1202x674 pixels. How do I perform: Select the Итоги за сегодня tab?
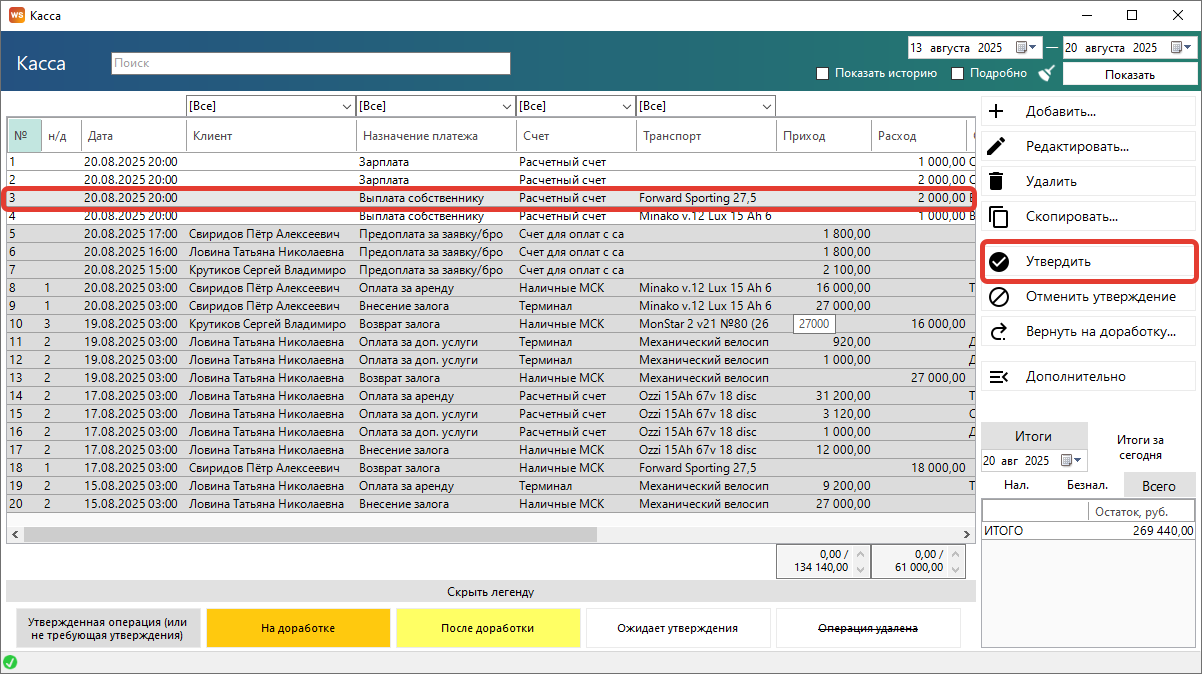click(x=1140, y=446)
